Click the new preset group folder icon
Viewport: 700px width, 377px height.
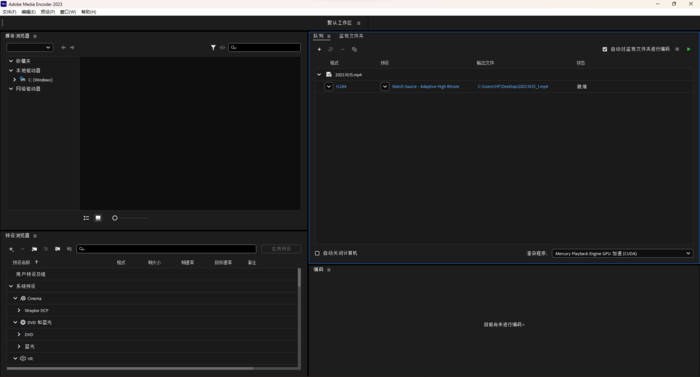(34, 249)
